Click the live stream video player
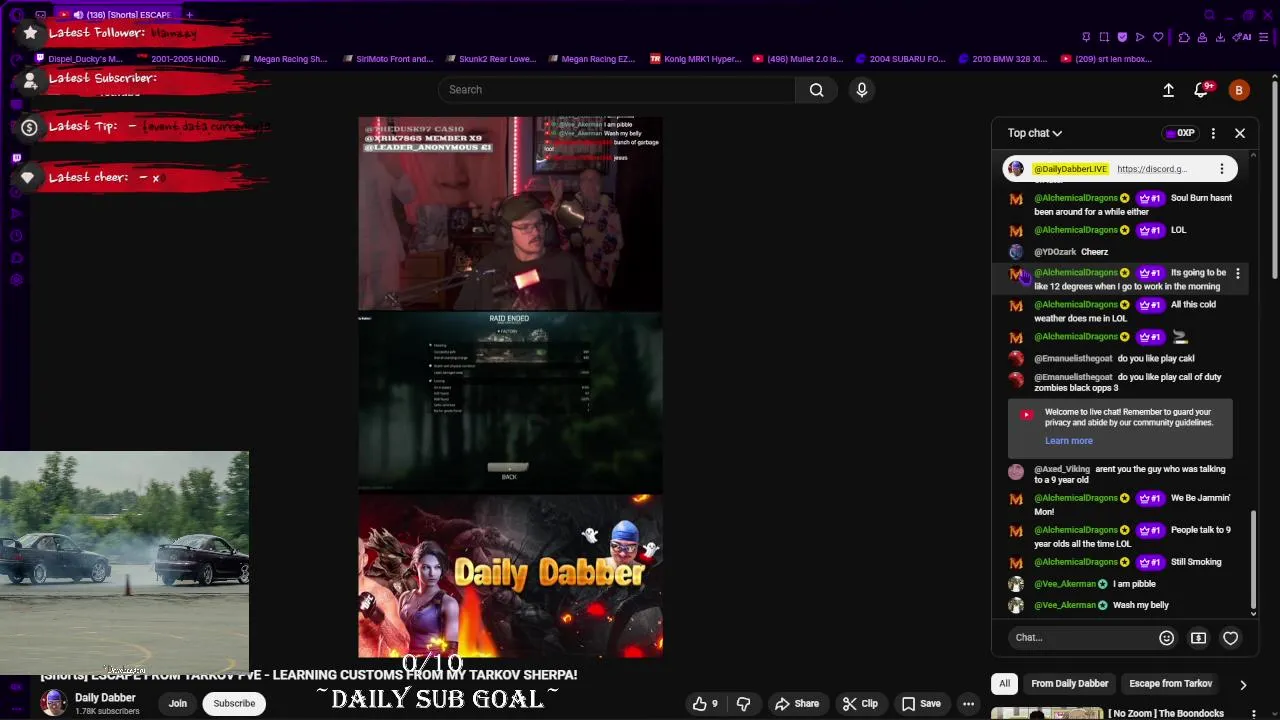Screen dimensions: 1280x720 [x=510, y=387]
